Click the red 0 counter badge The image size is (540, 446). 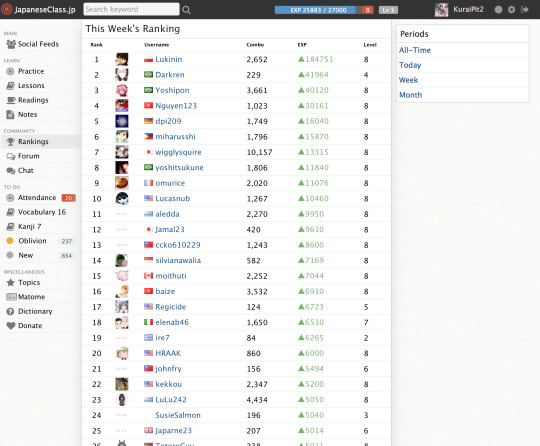click(367, 10)
